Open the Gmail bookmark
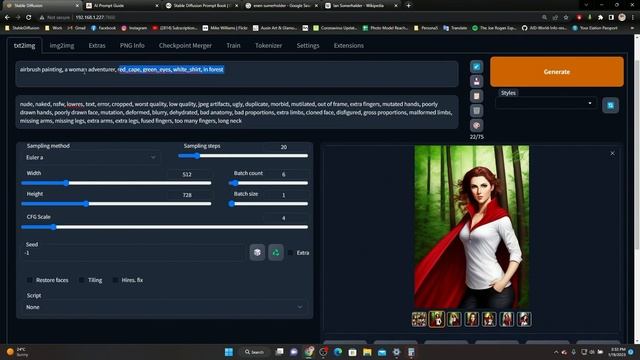 [76, 28]
